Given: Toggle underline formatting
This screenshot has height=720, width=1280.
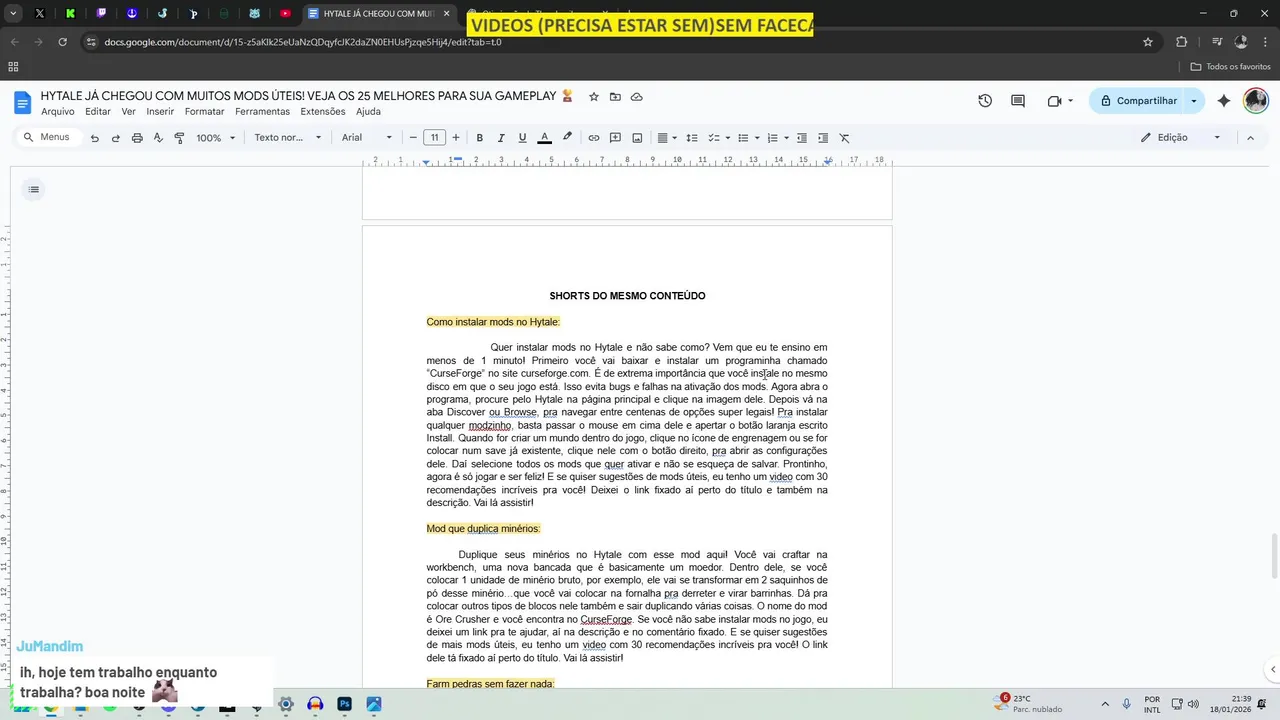Looking at the screenshot, I should click(522, 138).
